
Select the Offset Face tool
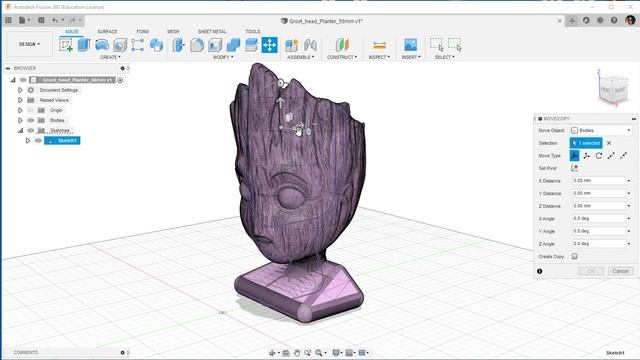click(251, 45)
